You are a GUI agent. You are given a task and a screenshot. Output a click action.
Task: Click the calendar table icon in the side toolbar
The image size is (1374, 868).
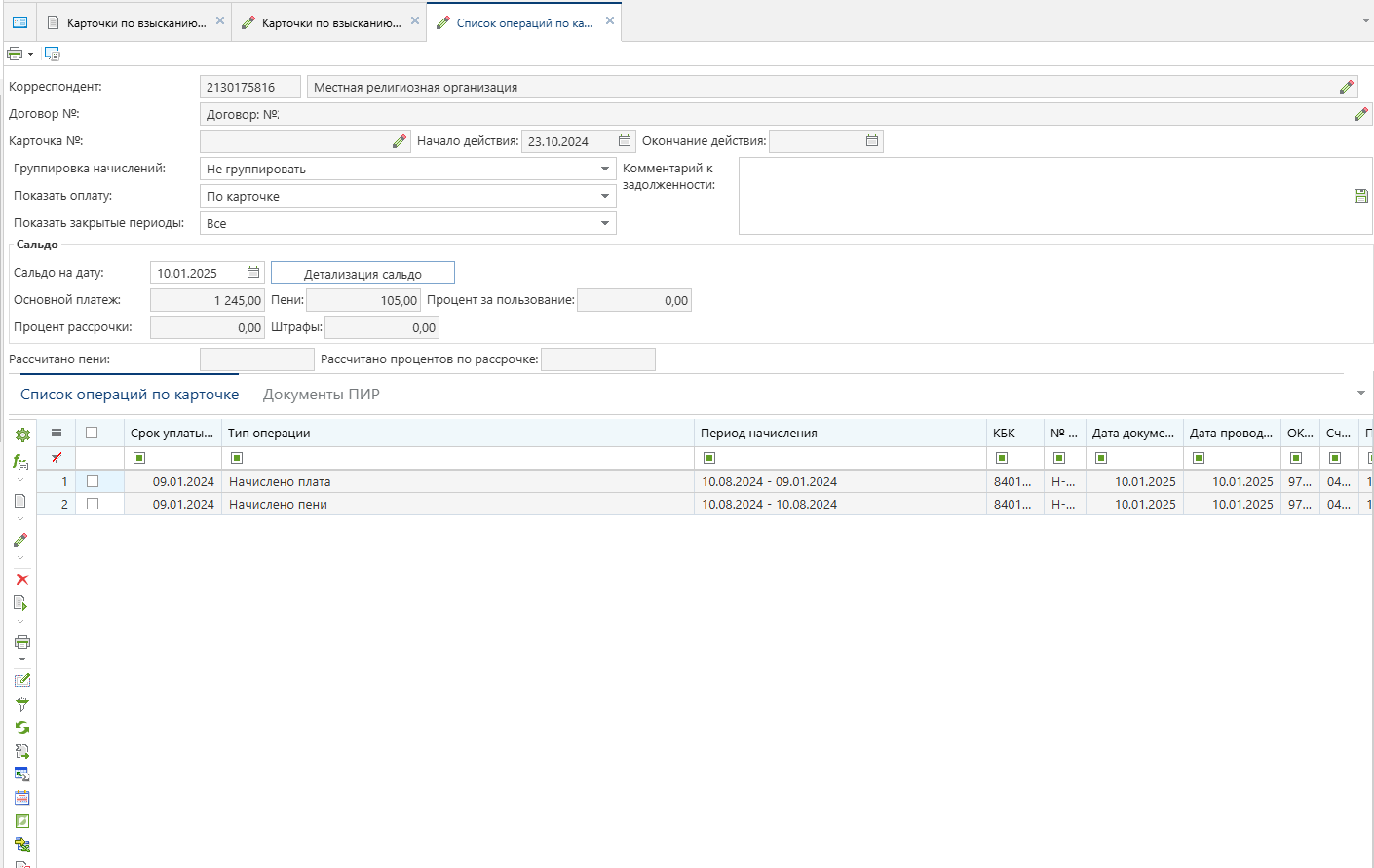[x=22, y=798]
